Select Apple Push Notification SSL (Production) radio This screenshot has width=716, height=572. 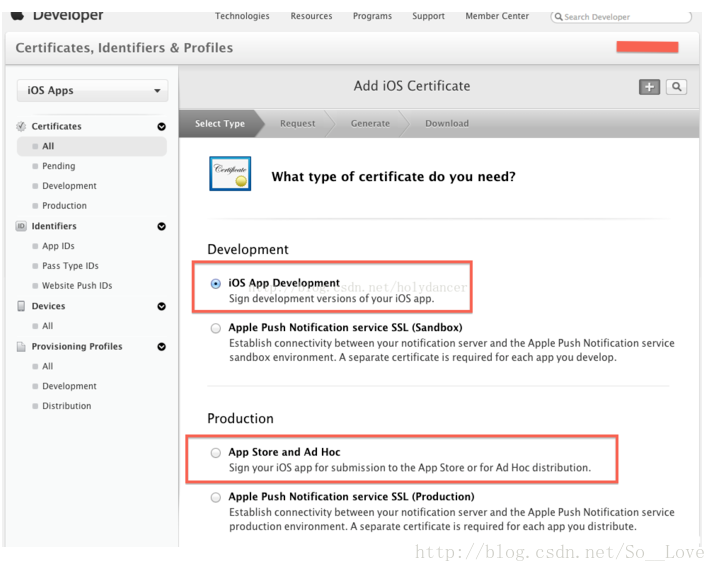216,497
